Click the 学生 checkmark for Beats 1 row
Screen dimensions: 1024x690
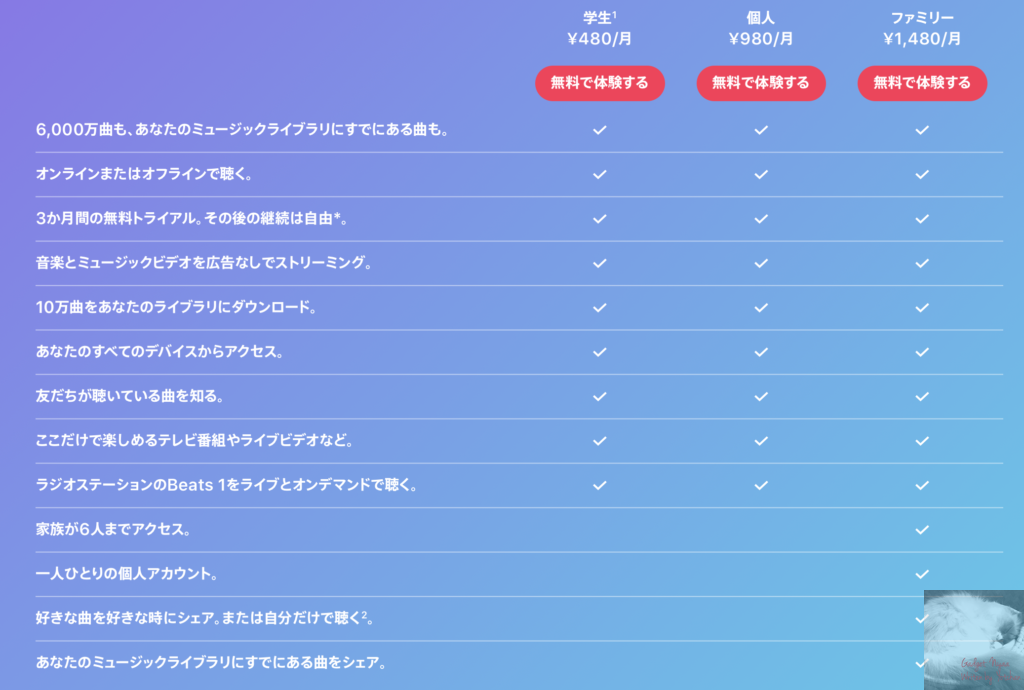tap(600, 485)
